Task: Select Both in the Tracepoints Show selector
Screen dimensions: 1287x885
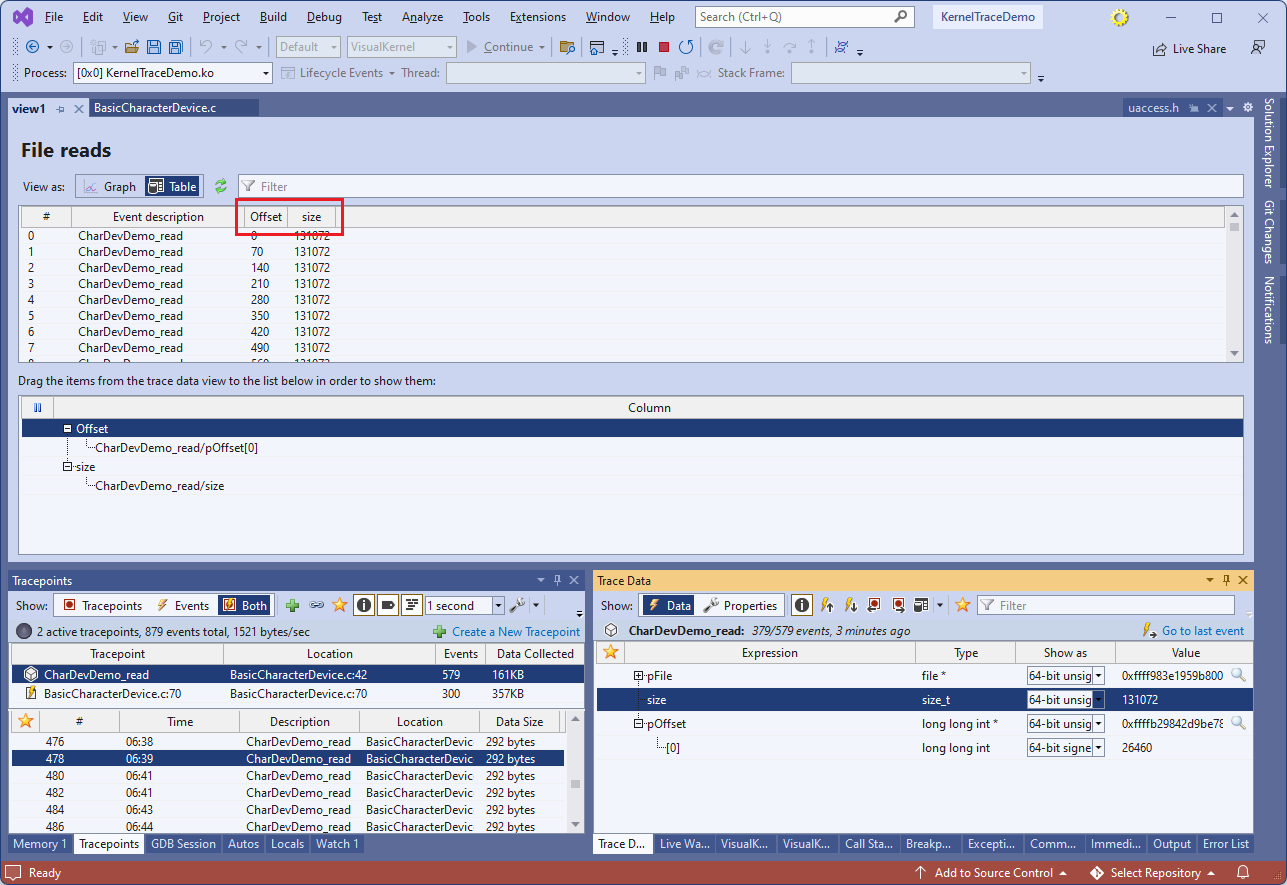Action: 245,605
